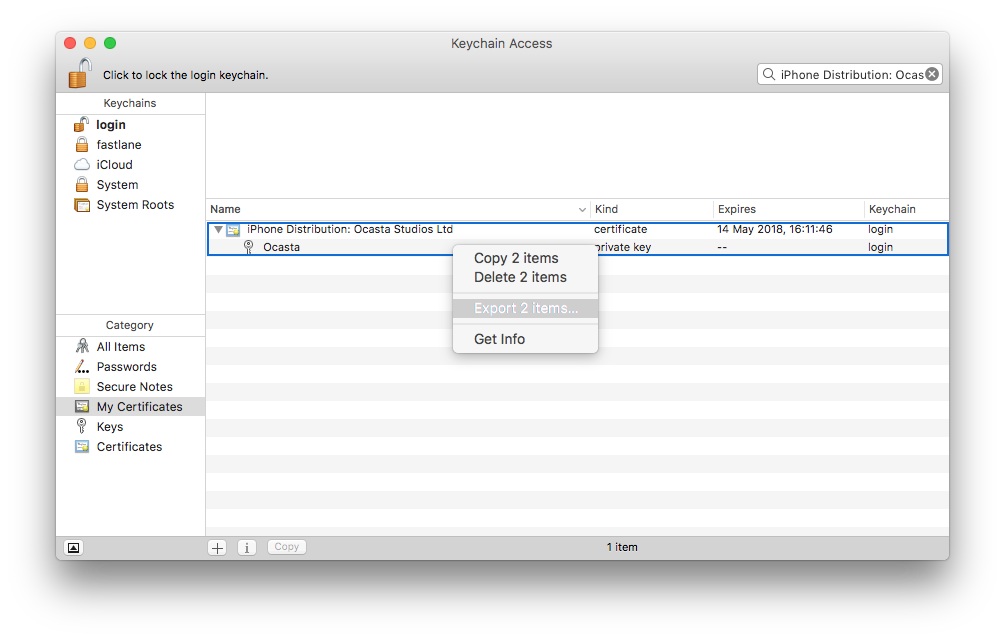Image resolution: width=1005 pixels, height=640 pixels.
Task: Click the padlock icon to lock login keychain
Action: click(80, 73)
